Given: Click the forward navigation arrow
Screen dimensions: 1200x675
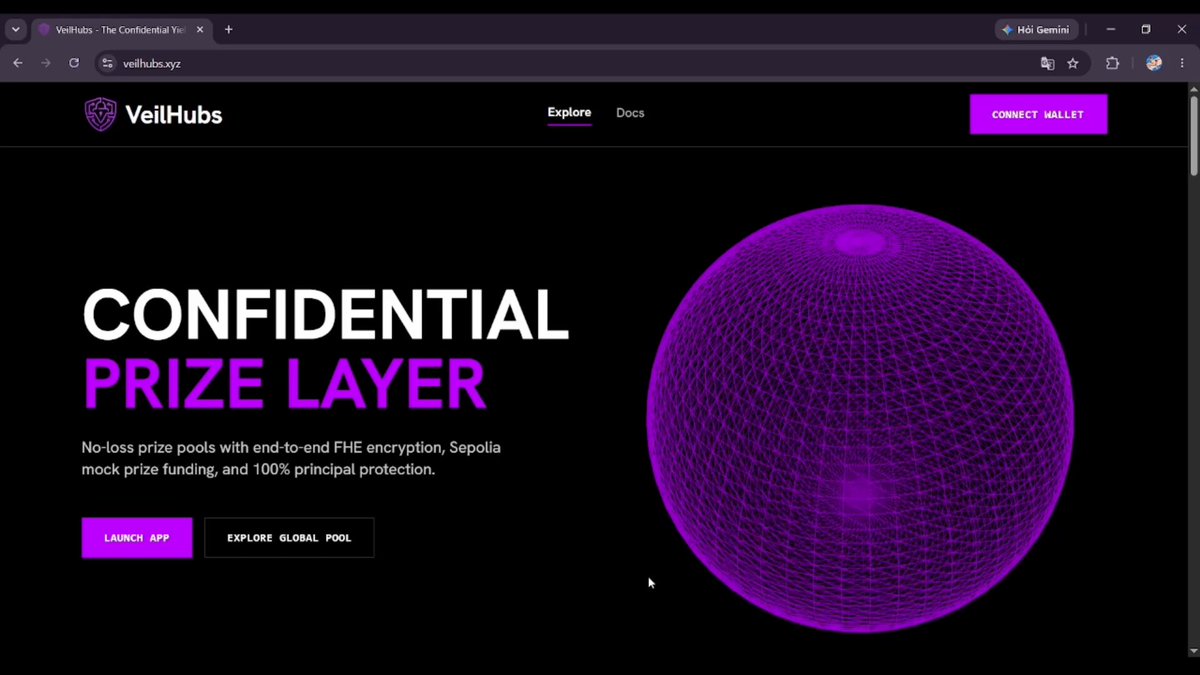Looking at the screenshot, I should coord(46,63).
